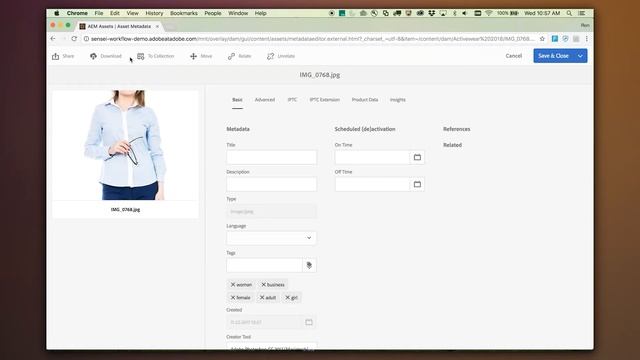The width and height of the screenshot is (640, 360).
Task: Remove the girl tag
Action: (x=287, y=298)
